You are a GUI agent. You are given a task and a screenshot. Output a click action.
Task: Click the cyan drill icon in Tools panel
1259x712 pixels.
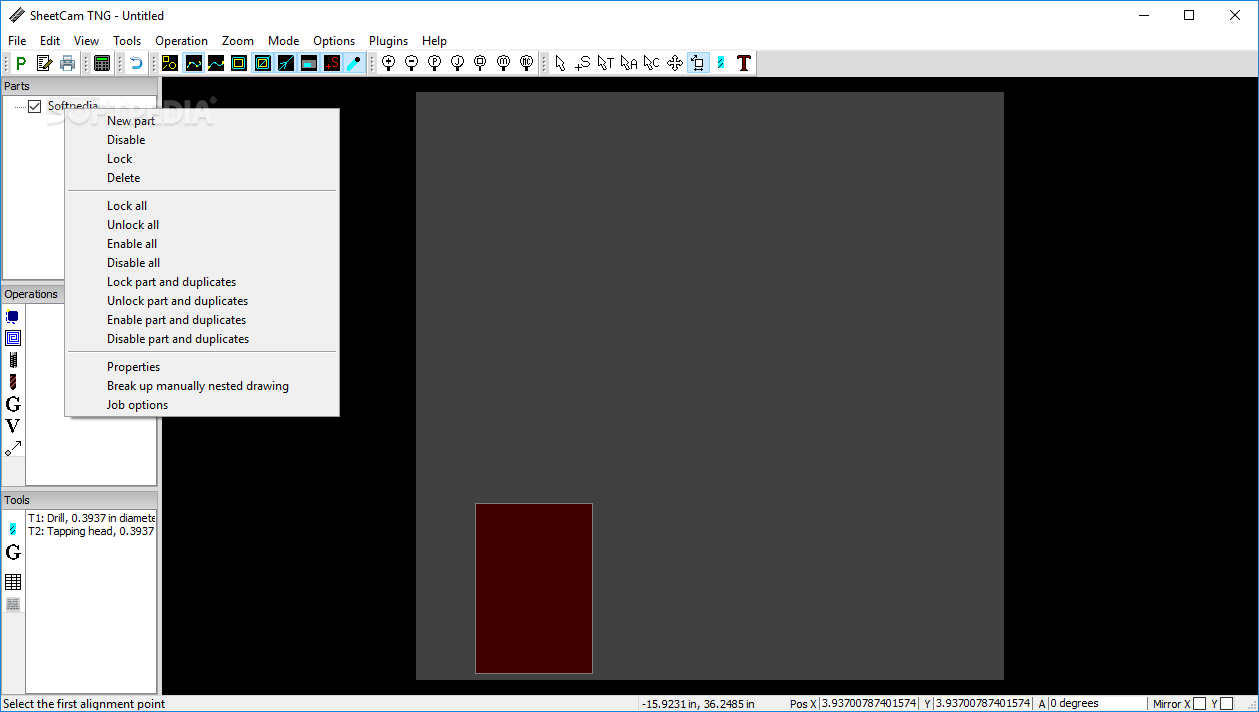tap(13, 529)
